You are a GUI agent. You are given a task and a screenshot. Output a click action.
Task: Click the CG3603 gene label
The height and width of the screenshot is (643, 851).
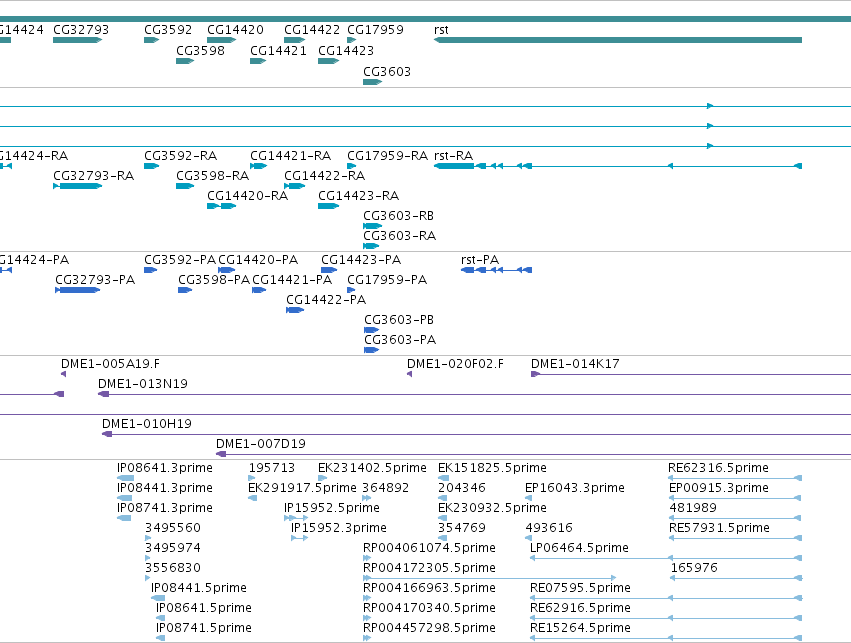tap(387, 72)
